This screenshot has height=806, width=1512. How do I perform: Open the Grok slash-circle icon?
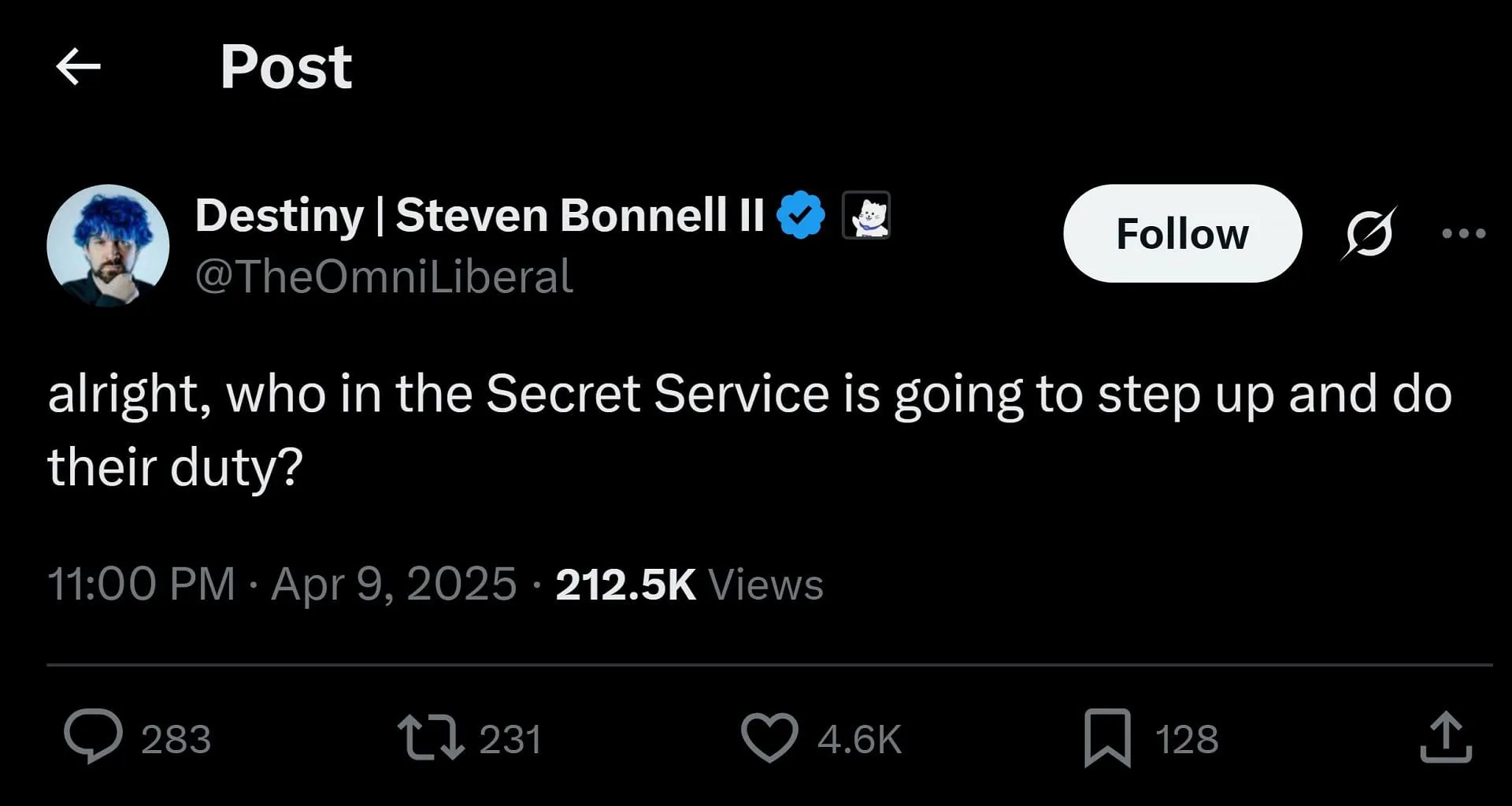(x=1369, y=233)
